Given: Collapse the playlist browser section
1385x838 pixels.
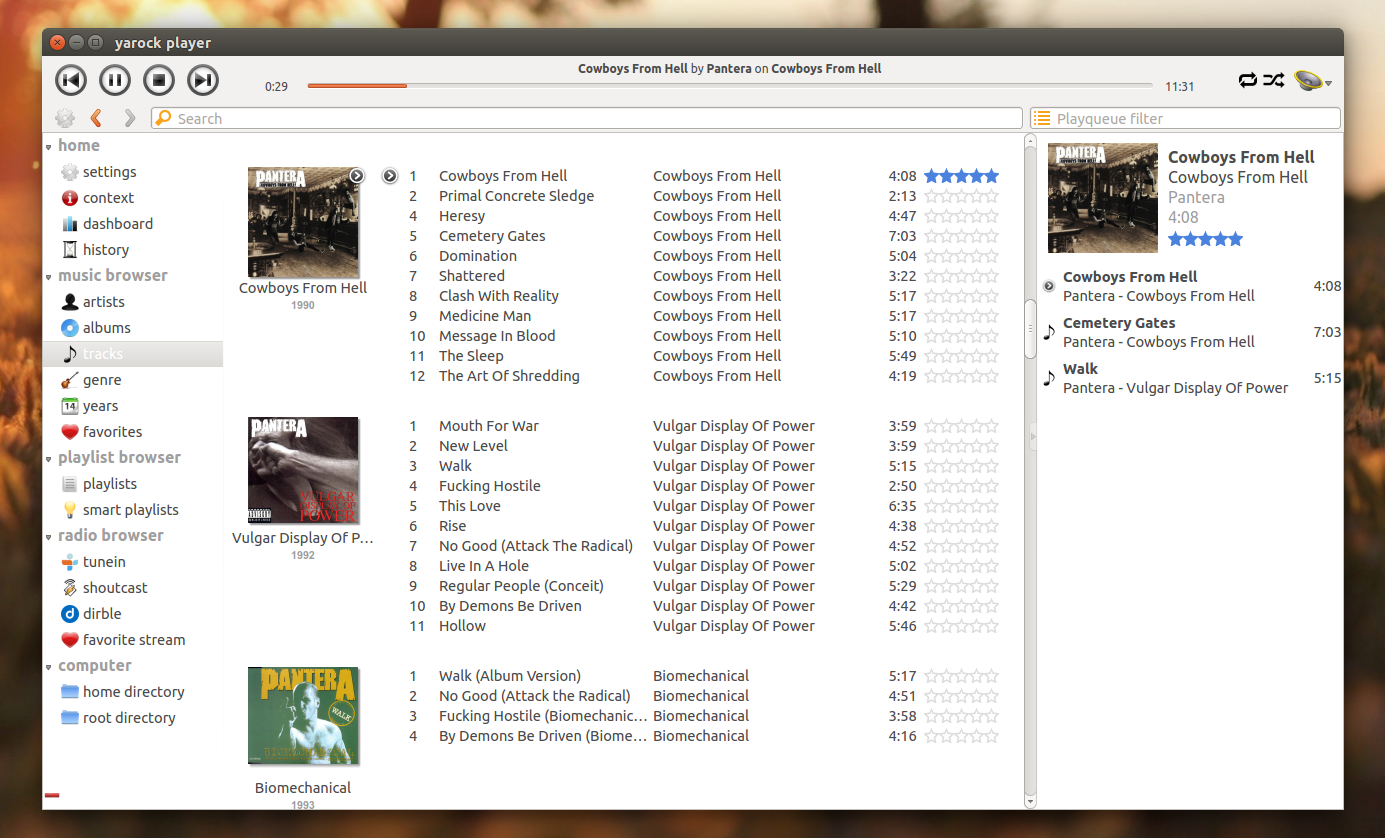Looking at the screenshot, I should [x=48, y=458].
